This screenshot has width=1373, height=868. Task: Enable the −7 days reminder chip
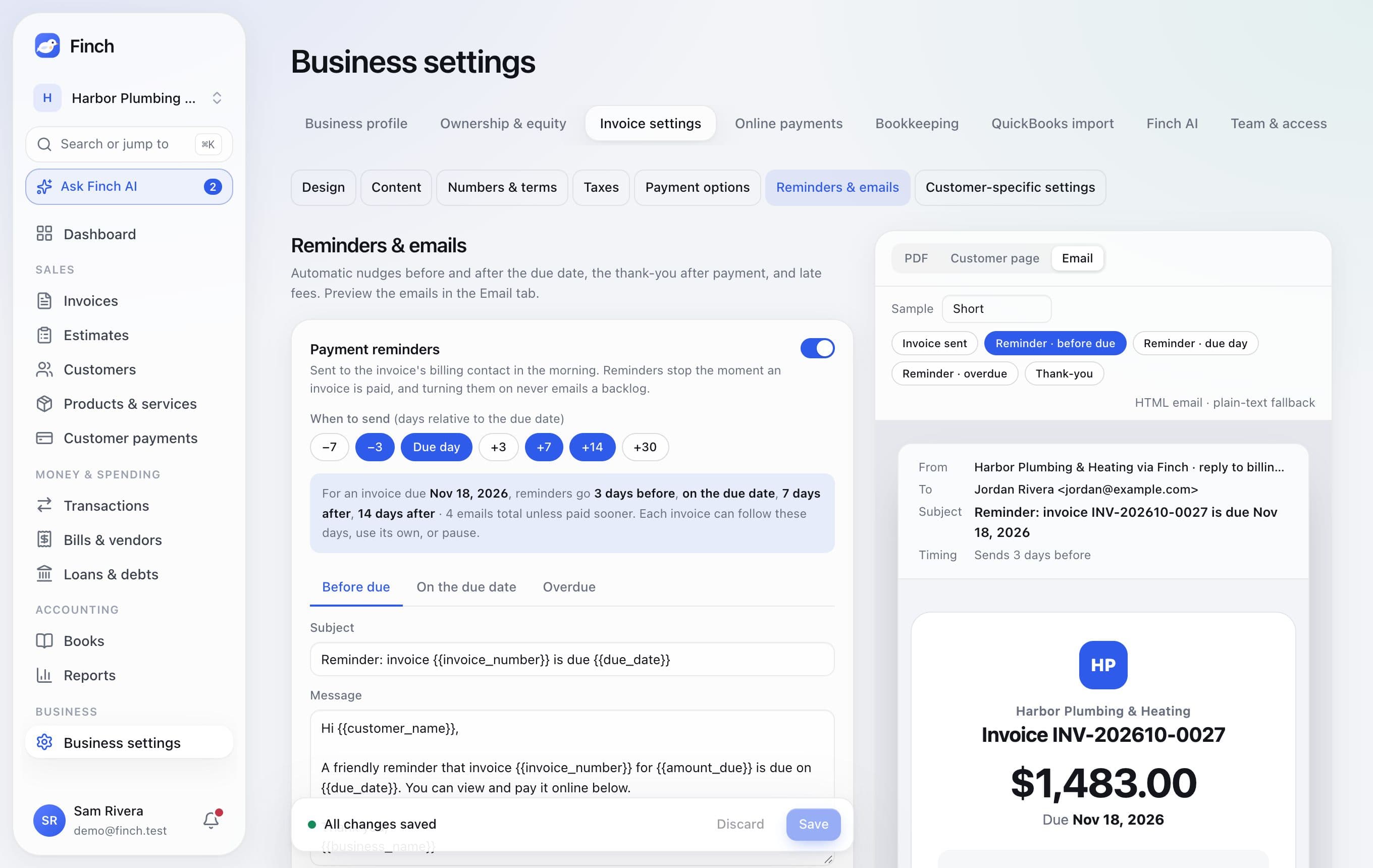click(x=329, y=447)
